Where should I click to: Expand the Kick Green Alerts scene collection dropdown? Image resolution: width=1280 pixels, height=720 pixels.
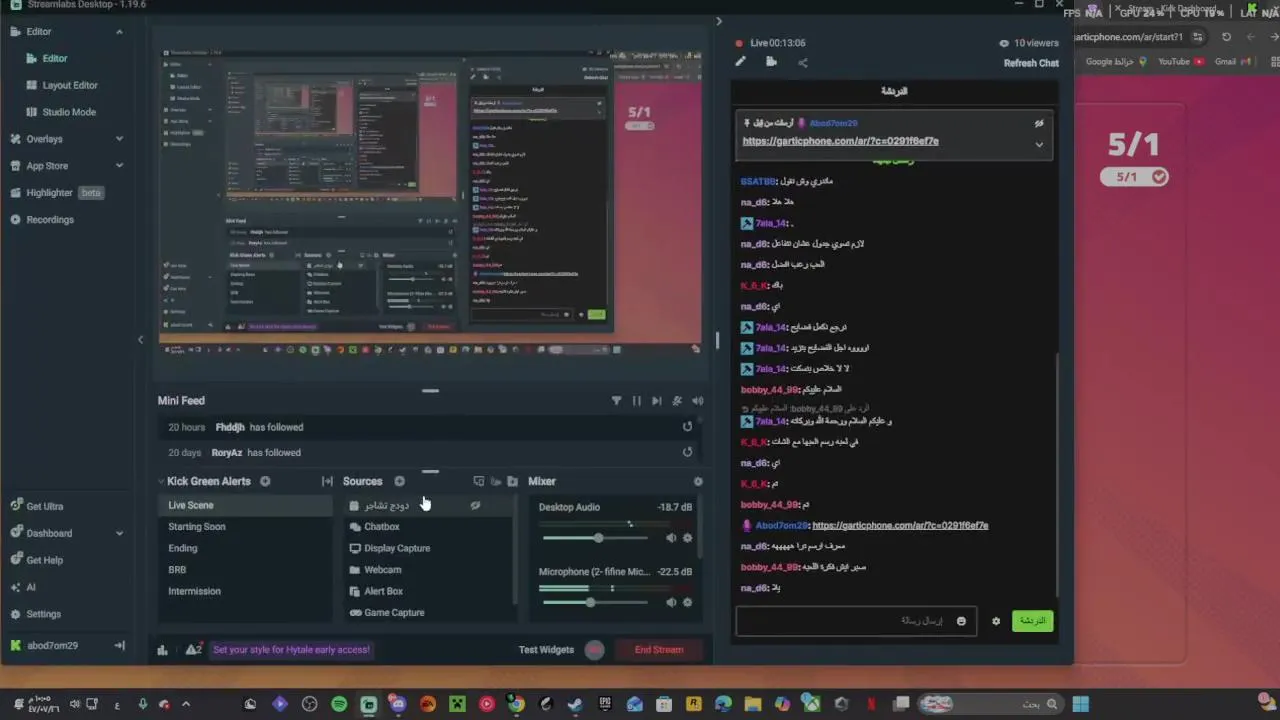(161, 481)
